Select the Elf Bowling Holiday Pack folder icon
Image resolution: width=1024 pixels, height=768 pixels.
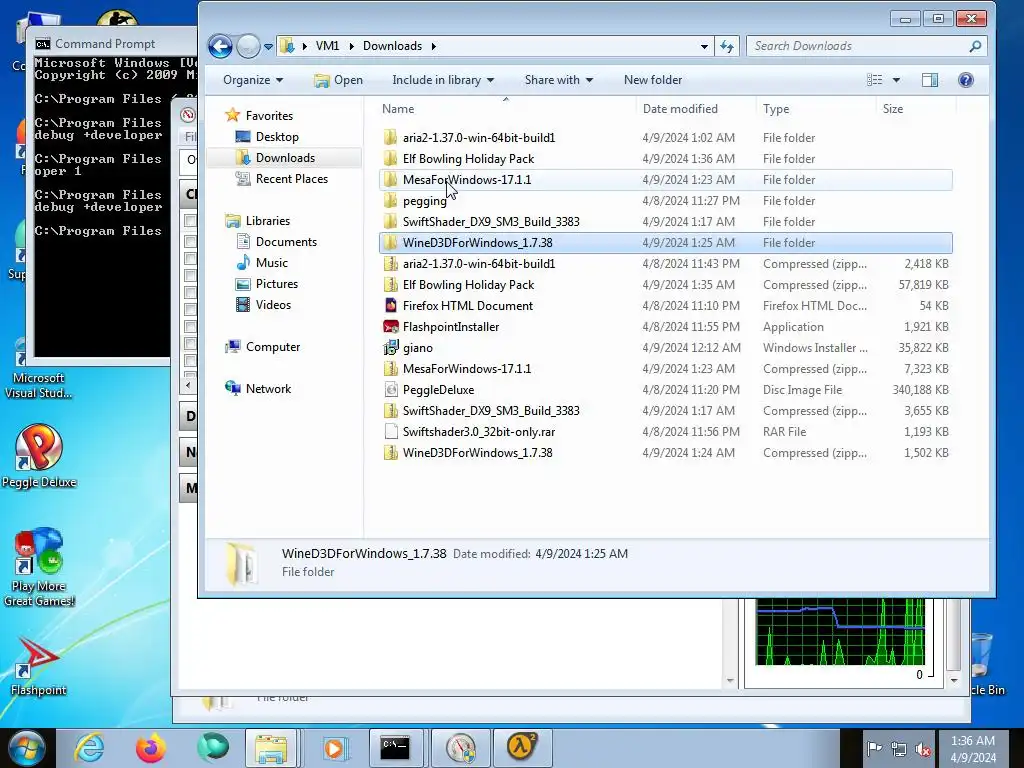pyautogui.click(x=391, y=159)
